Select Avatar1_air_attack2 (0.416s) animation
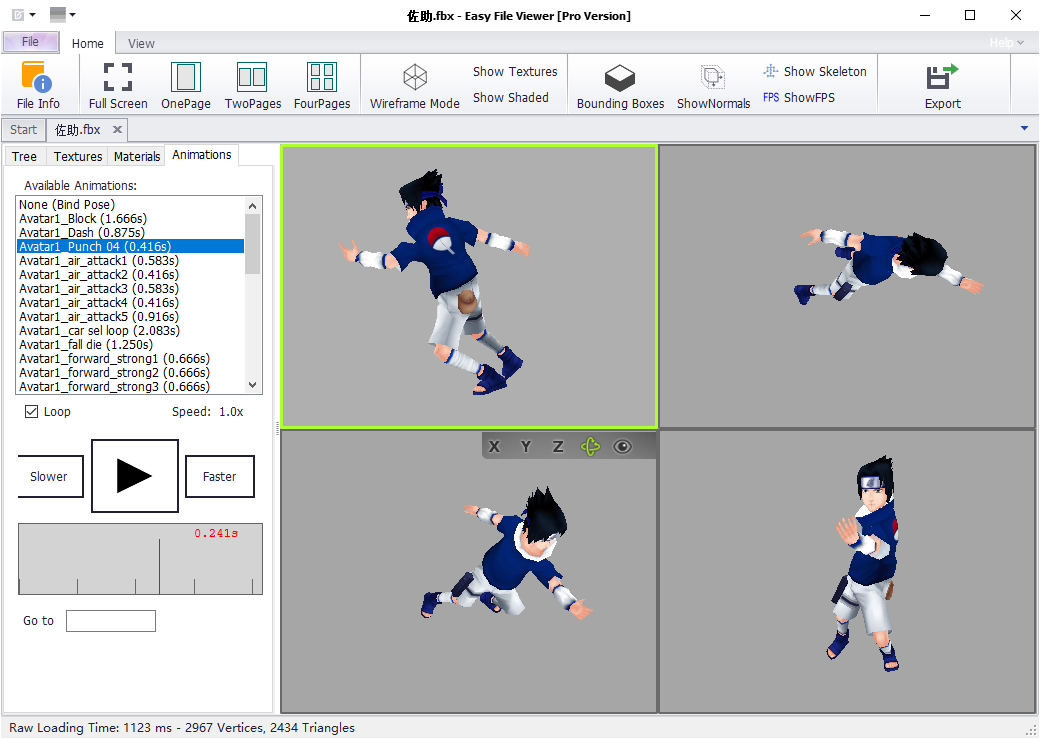The image size is (1040, 739). tap(131, 274)
